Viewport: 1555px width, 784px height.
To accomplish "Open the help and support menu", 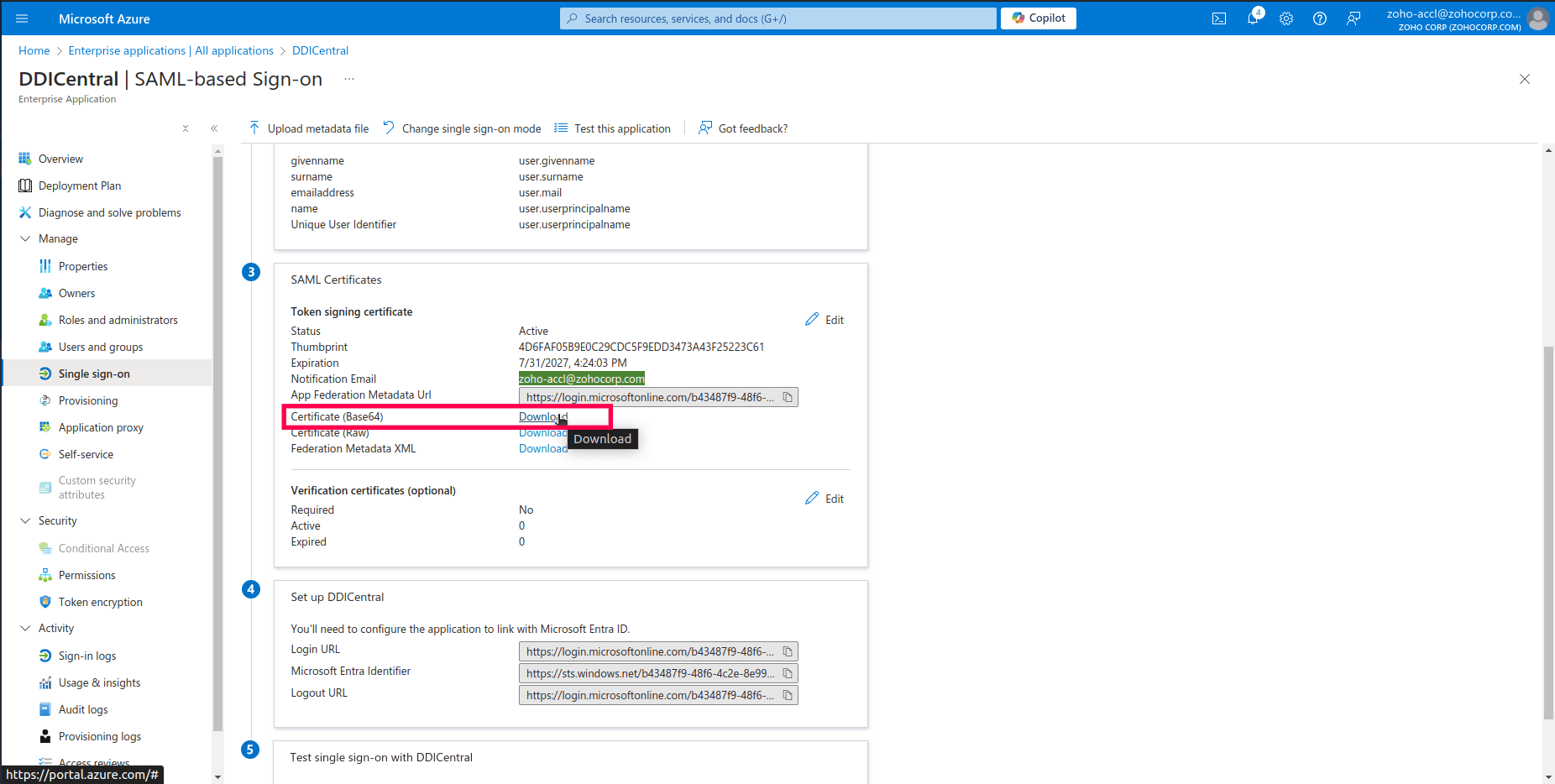I will coord(1319,18).
